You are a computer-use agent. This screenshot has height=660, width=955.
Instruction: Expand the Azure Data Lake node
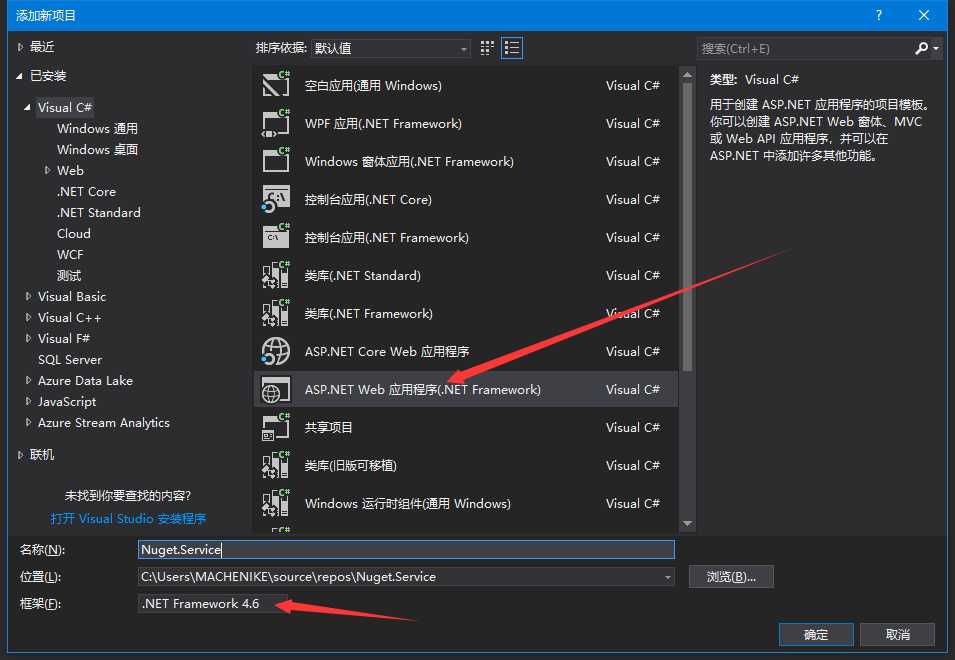28,381
